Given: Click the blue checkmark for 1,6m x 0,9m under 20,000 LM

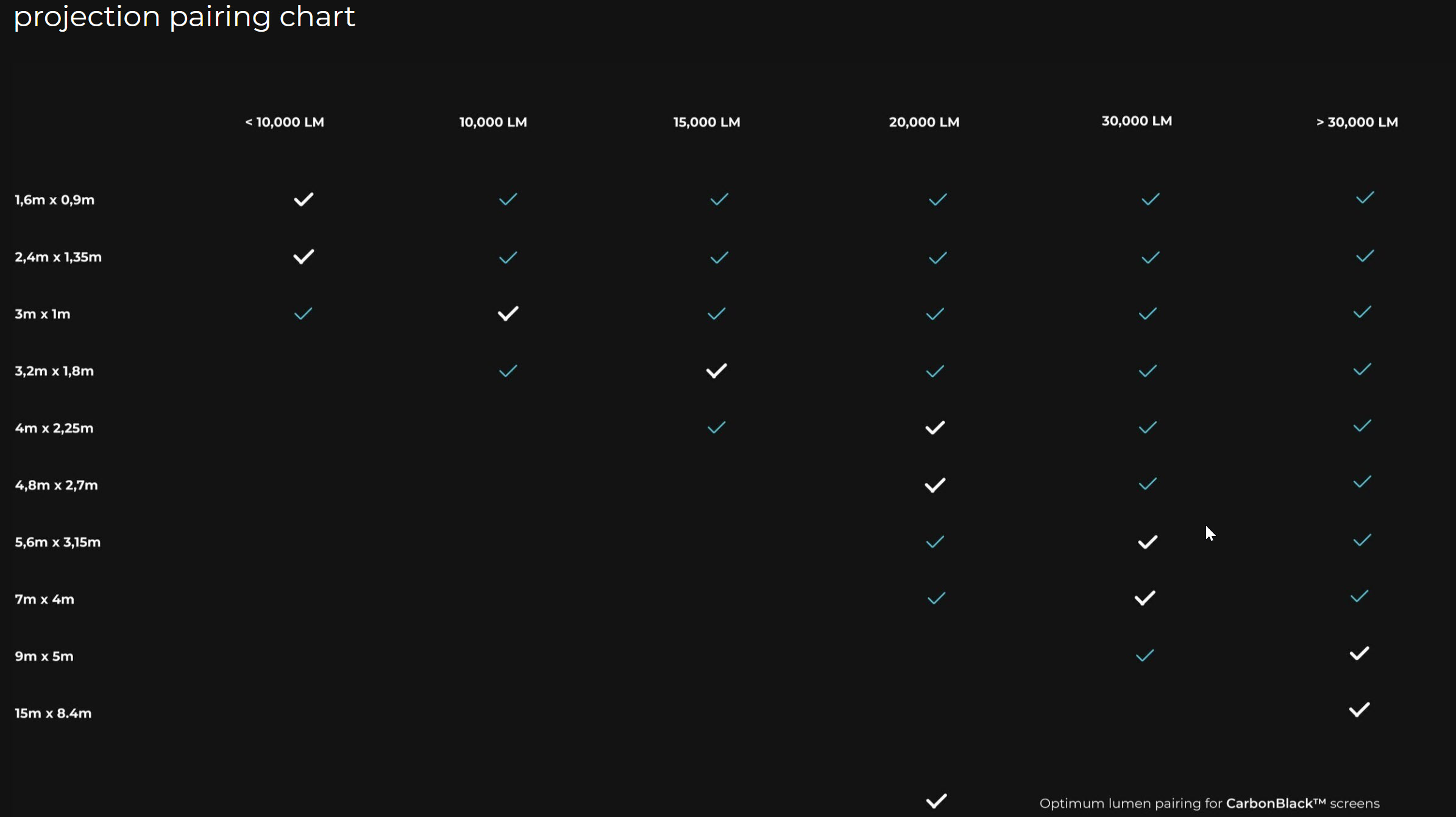Looking at the screenshot, I should tap(937, 199).
